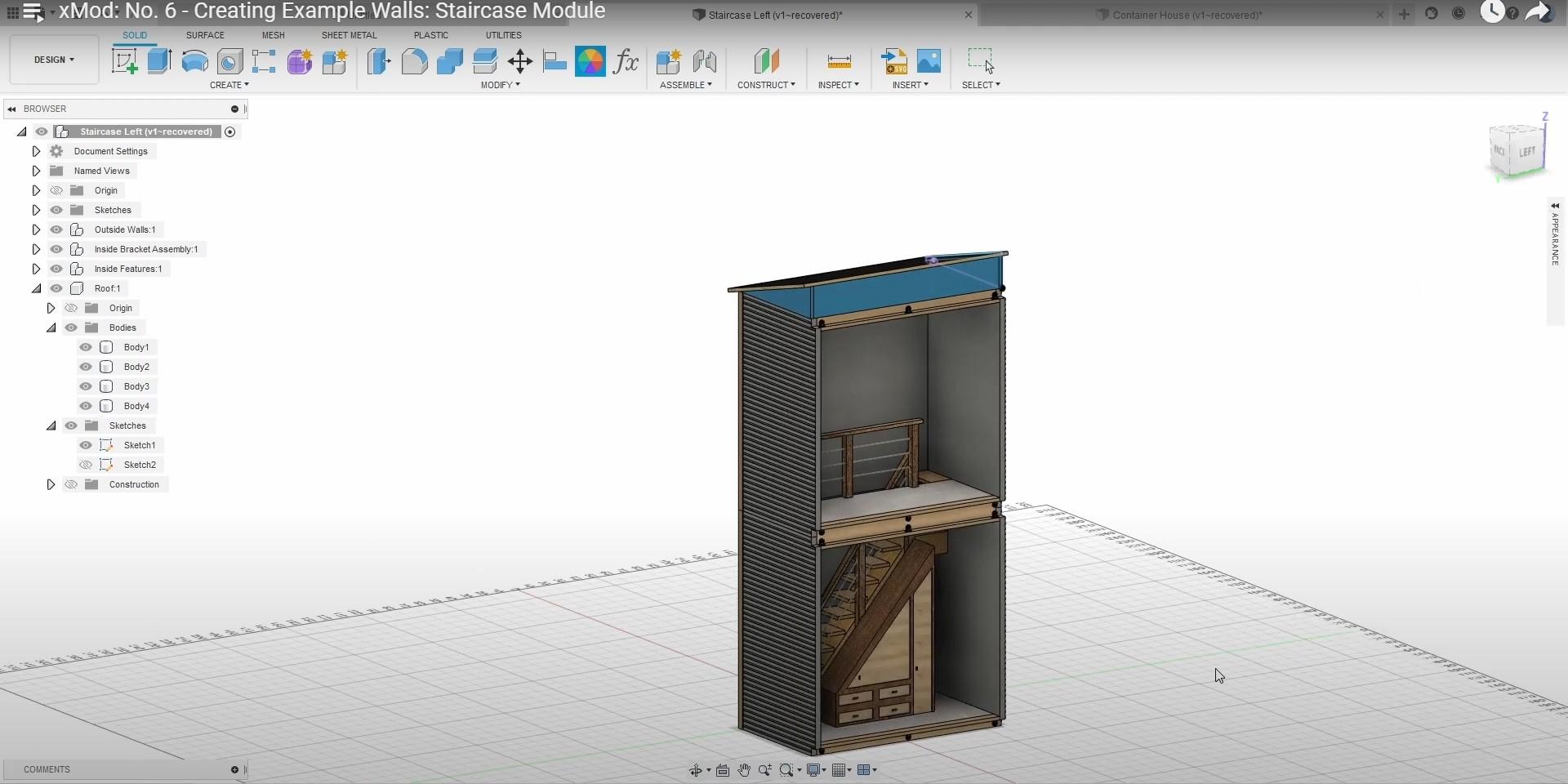The height and width of the screenshot is (784, 1568).
Task: Expand the Construction folder
Action: tap(51, 484)
